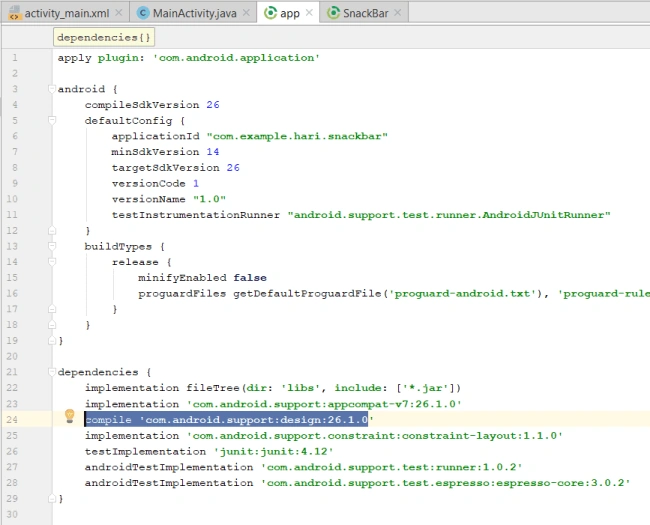
Task: Click the MainActivity.java class icon
Action: (143, 13)
